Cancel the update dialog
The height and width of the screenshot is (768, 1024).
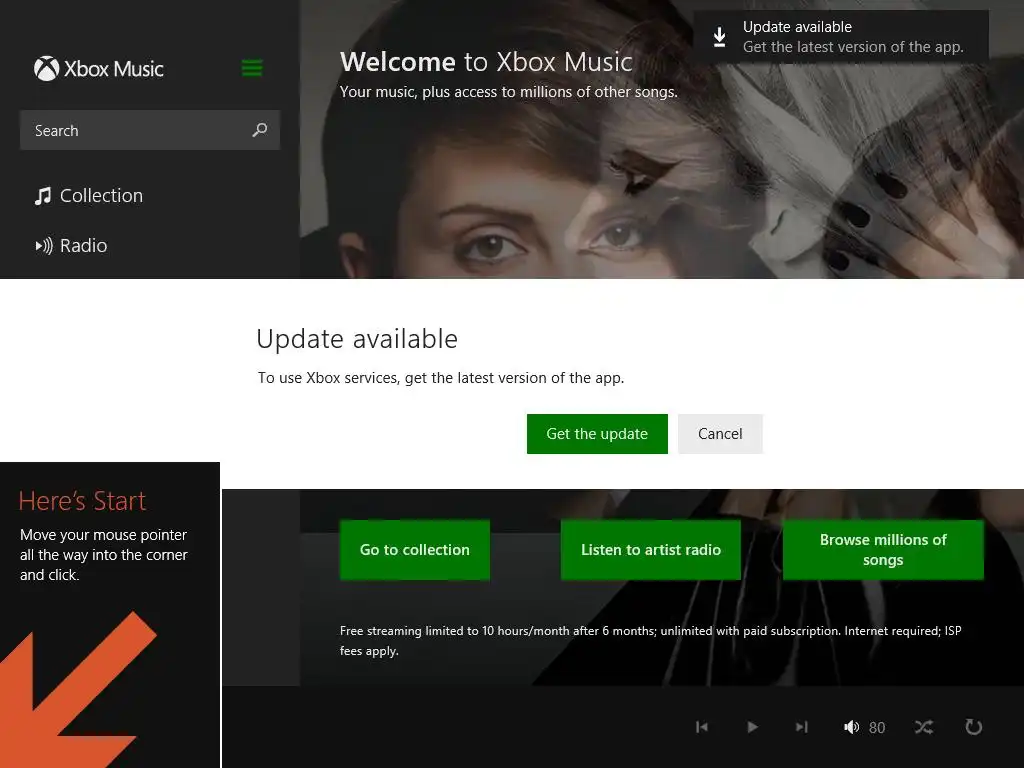[720, 434]
